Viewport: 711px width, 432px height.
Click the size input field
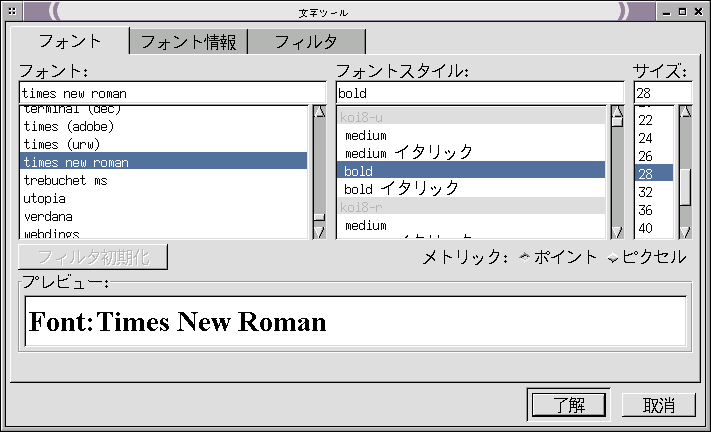point(663,93)
